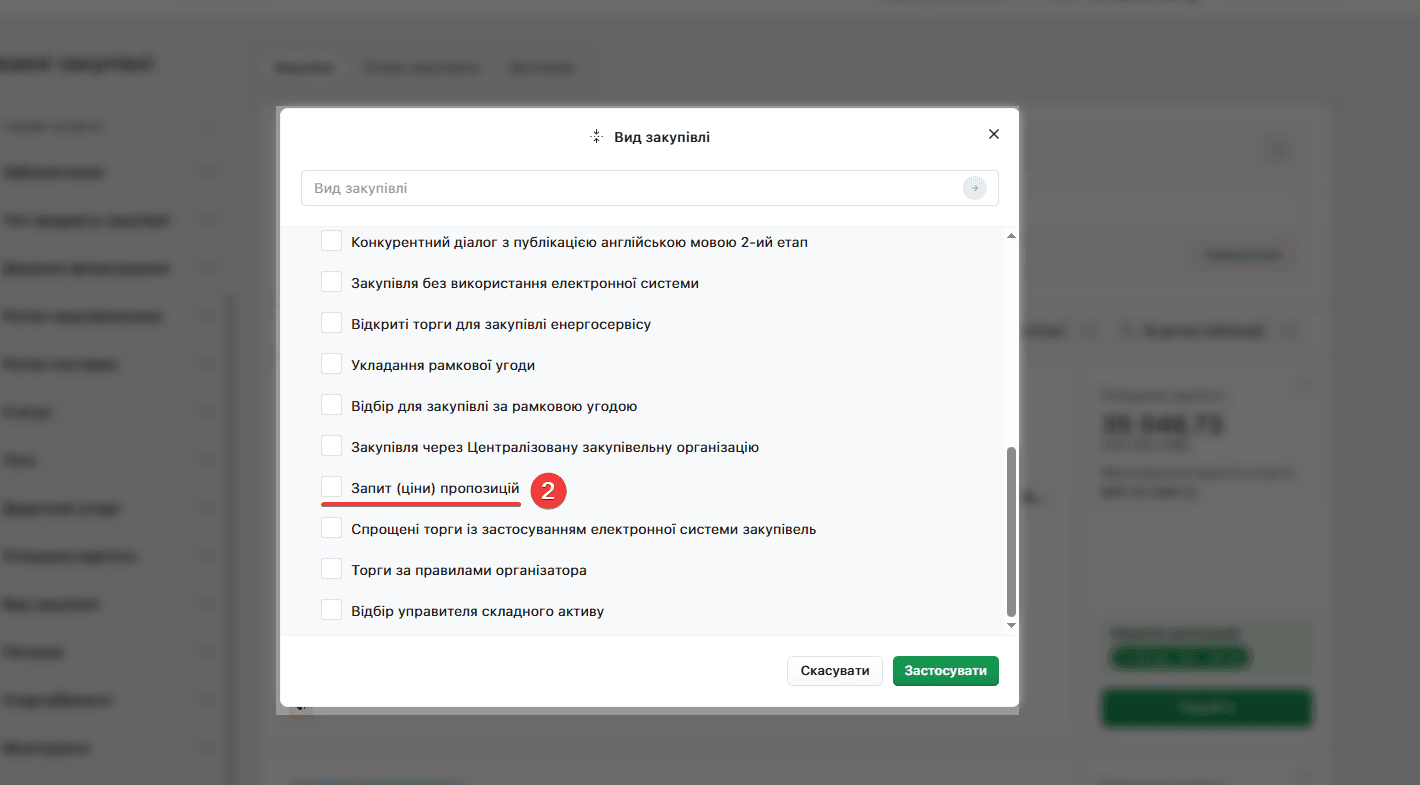Tick Закупівля через Централізовану закупівельну організацію
The height and width of the screenshot is (785, 1420).
(x=331, y=446)
